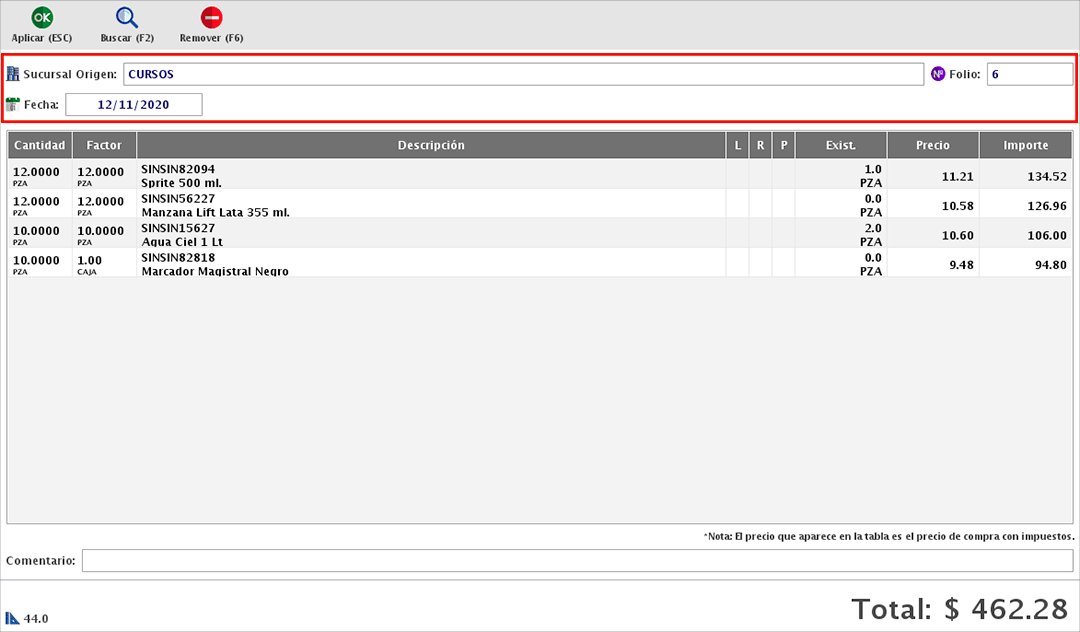Click the blue version icon beside 44.0
1080x632 pixels.
pos(12,618)
